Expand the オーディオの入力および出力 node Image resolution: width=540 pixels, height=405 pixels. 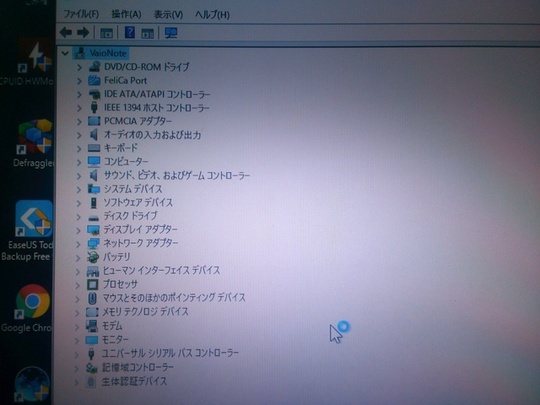tap(79, 135)
